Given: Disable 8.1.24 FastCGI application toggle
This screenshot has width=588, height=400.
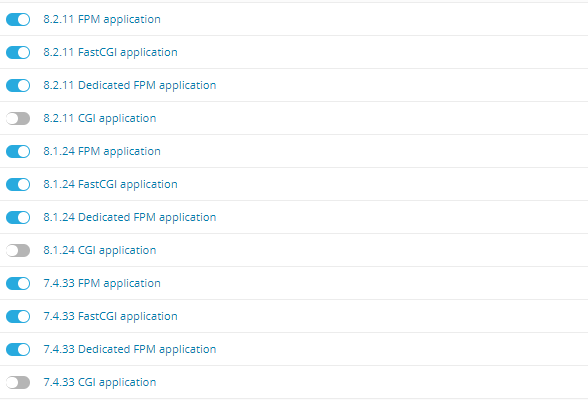Looking at the screenshot, I should 18,184.
